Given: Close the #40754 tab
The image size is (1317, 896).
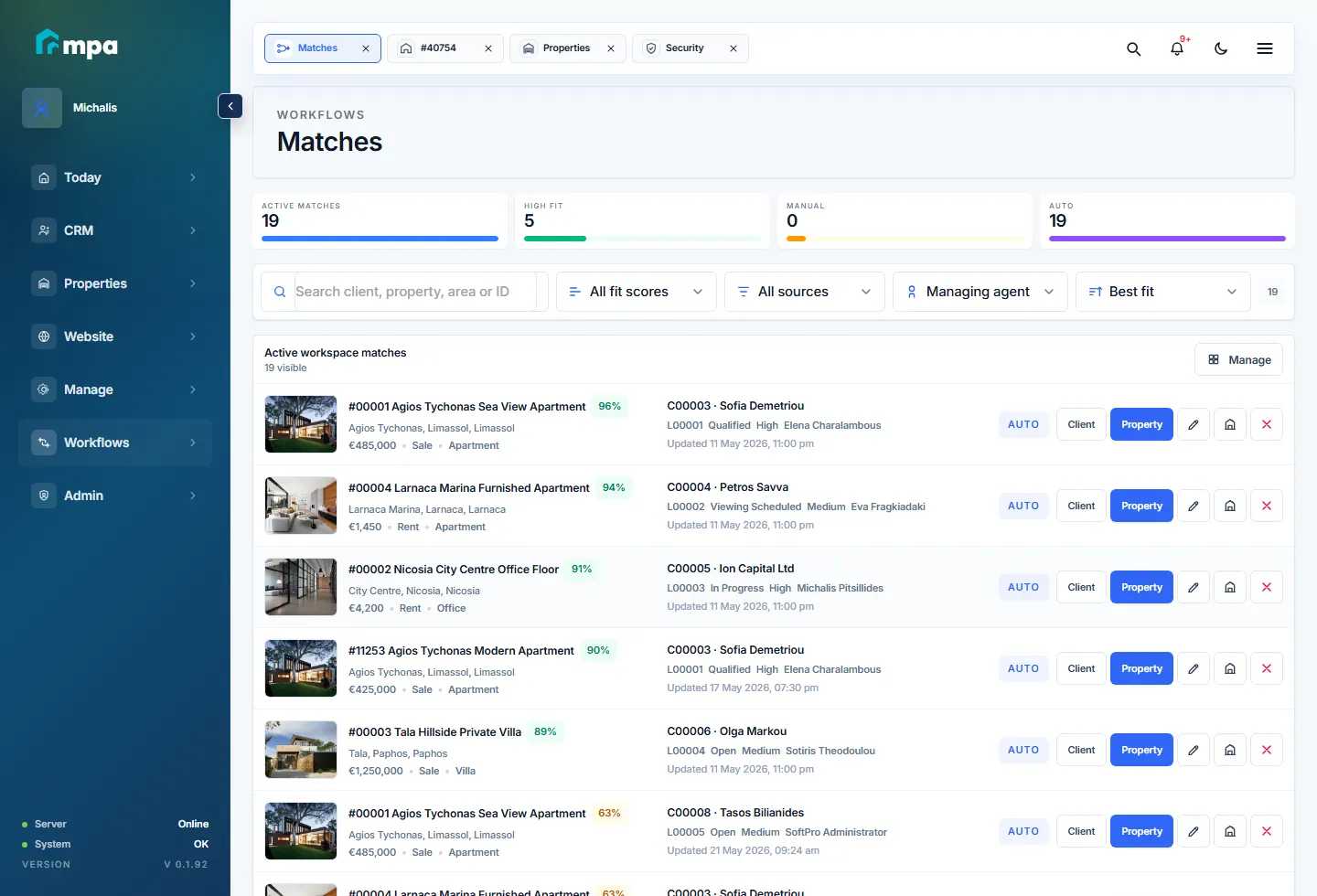Looking at the screenshot, I should [x=488, y=48].
